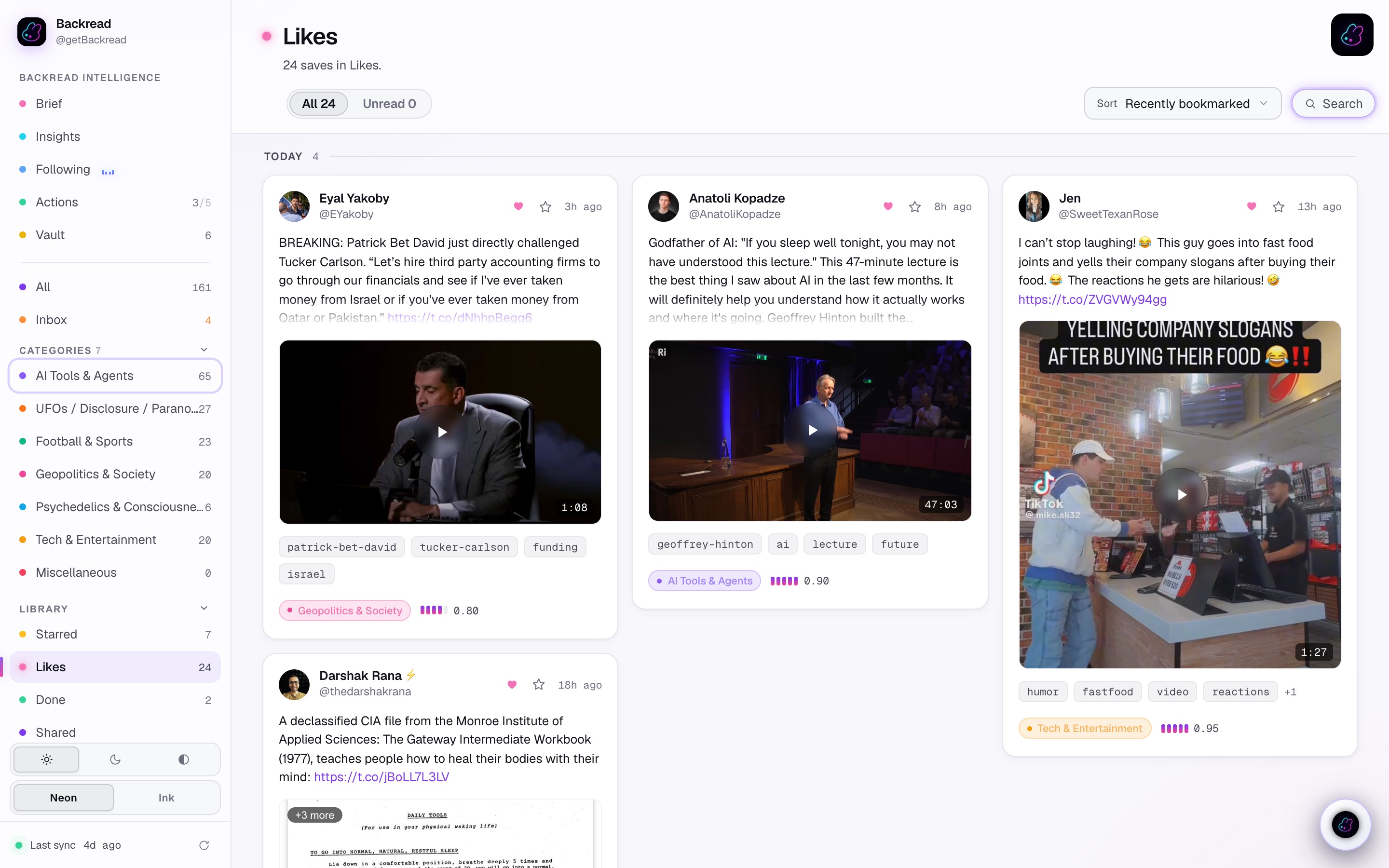This screenshot has width=1389, height=868.
Task: Open Jen's profile avatar
Action: click(x=1034, y=206)
